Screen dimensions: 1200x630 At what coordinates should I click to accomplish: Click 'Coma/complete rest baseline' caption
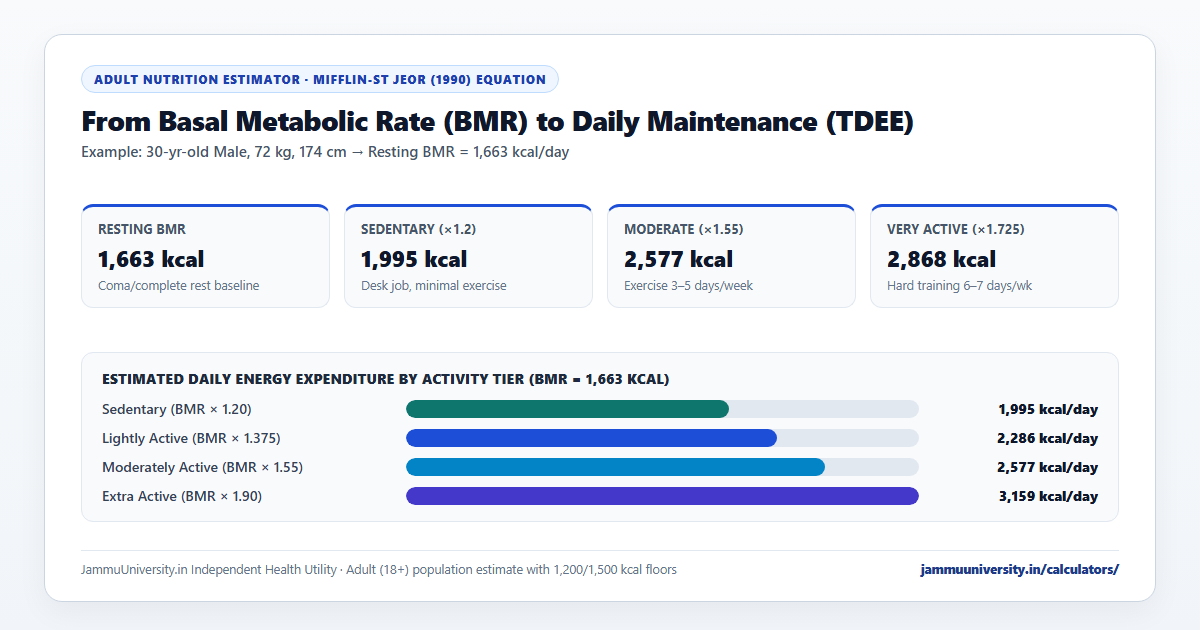pyautogui.click(x=178, y=286)
